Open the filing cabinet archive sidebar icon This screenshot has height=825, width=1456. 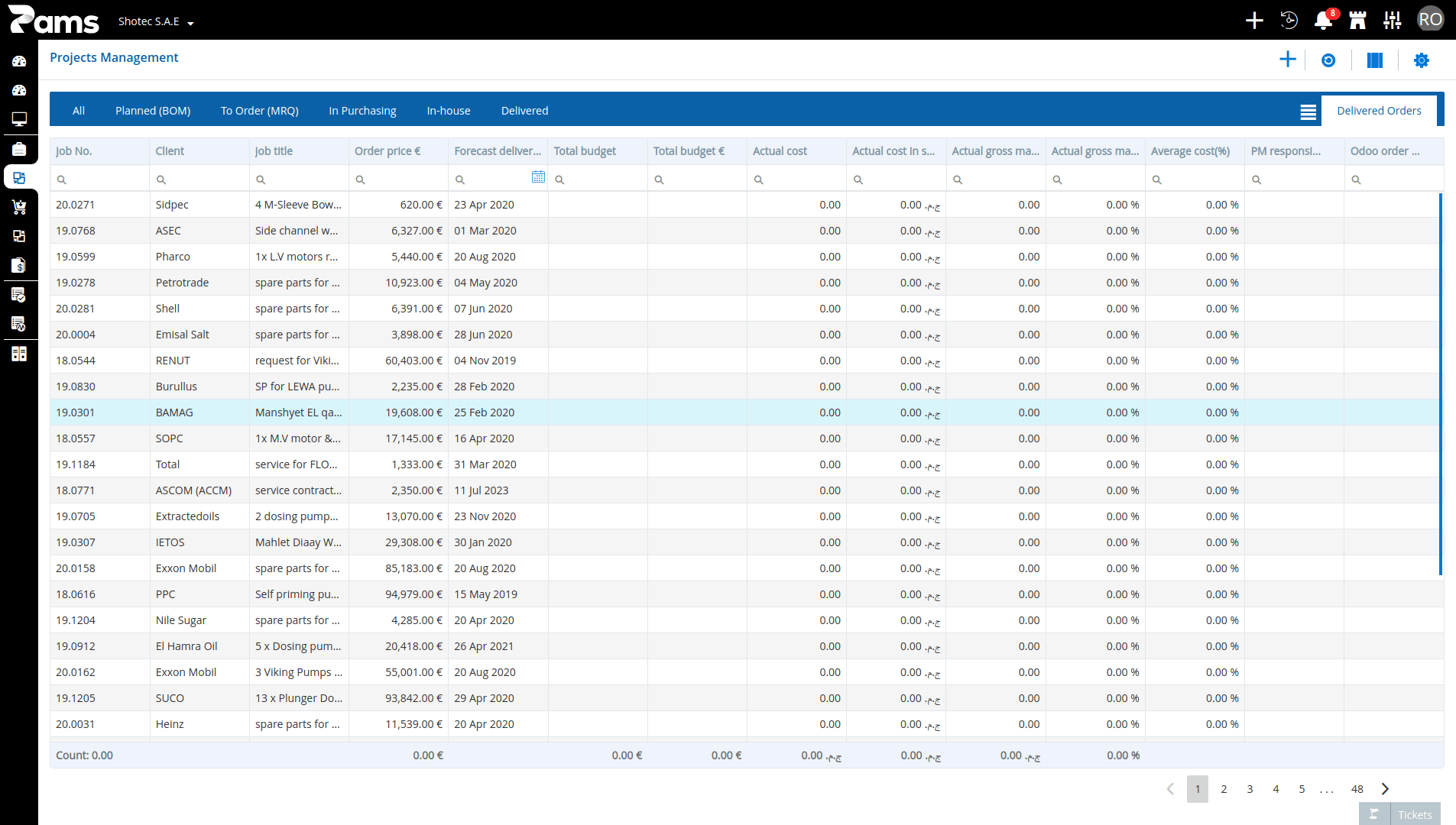tap(19, 354)
